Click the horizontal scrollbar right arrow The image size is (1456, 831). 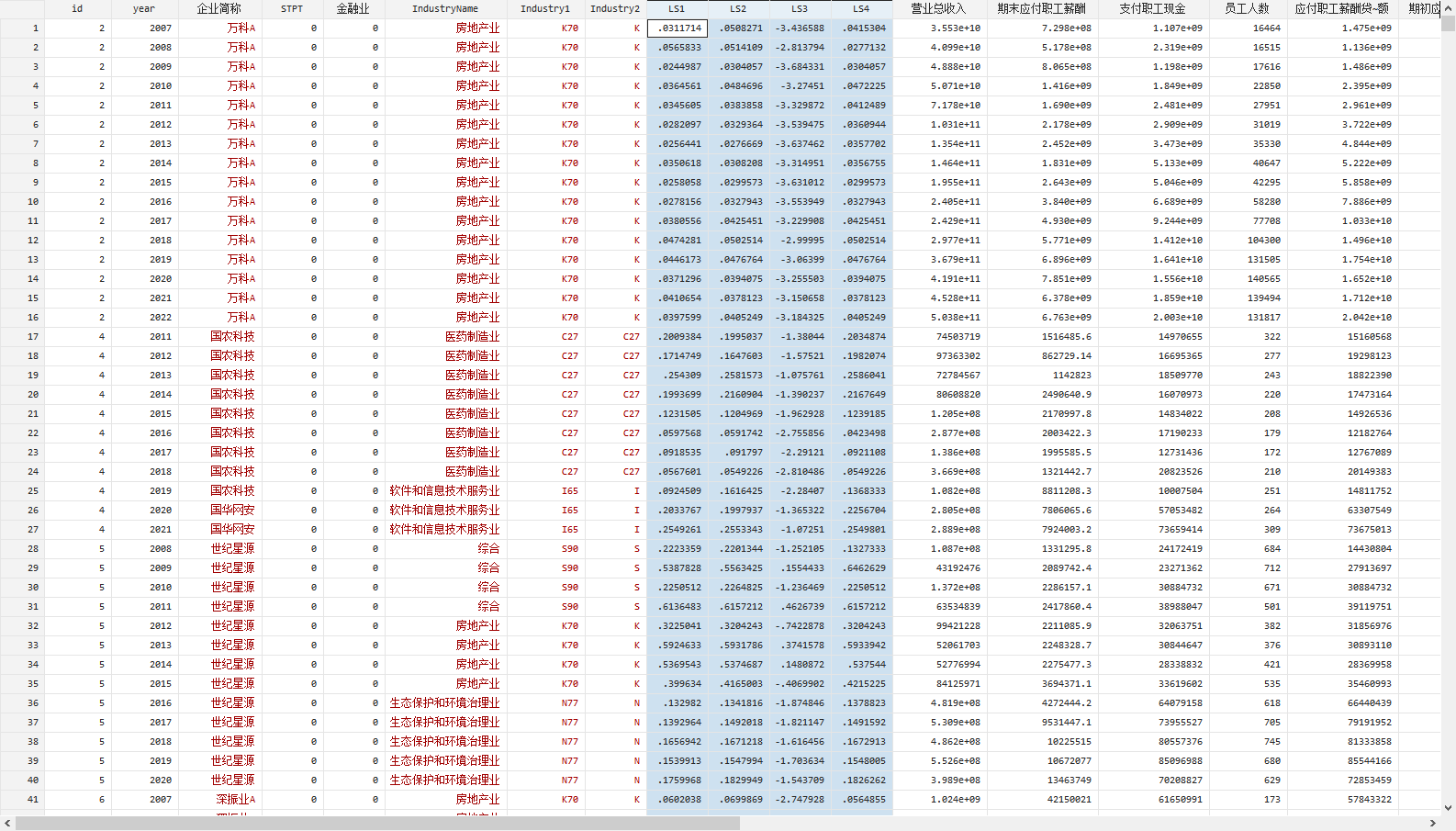pos(1433,824)
